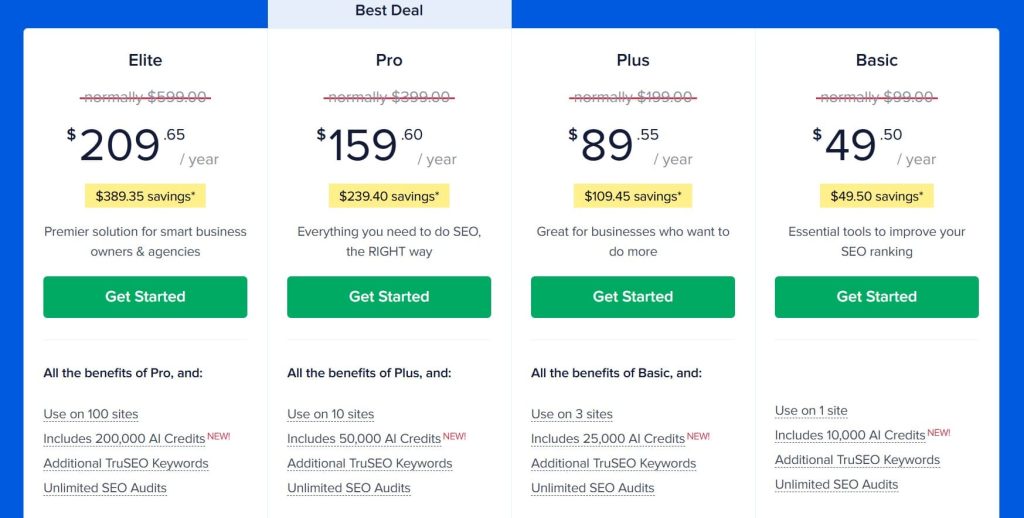Screen dimensions: 1024x518
Task: Click Get Started under the Pro plan
Action: coord(389,297)
